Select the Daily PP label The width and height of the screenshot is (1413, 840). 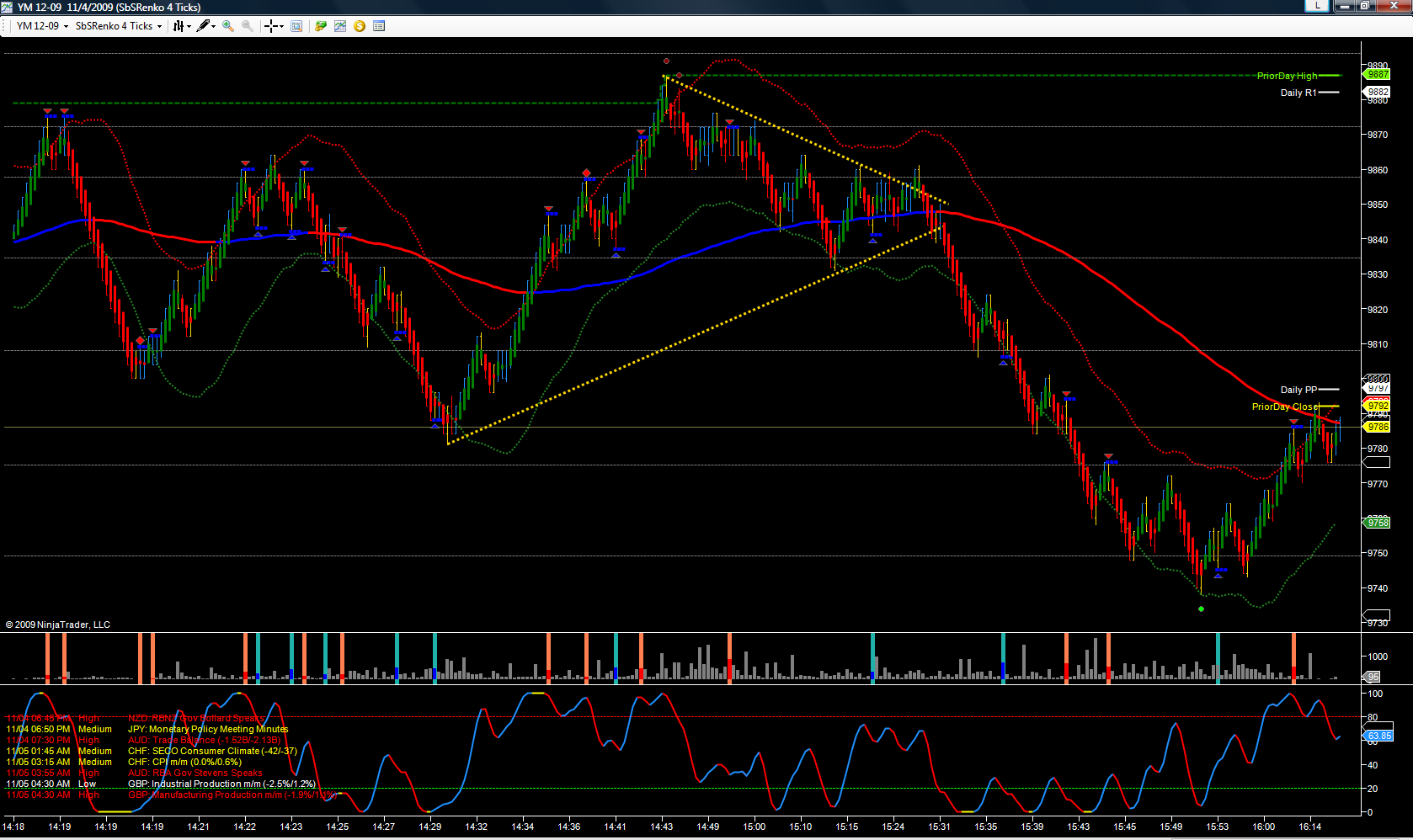coord(1298,390)
